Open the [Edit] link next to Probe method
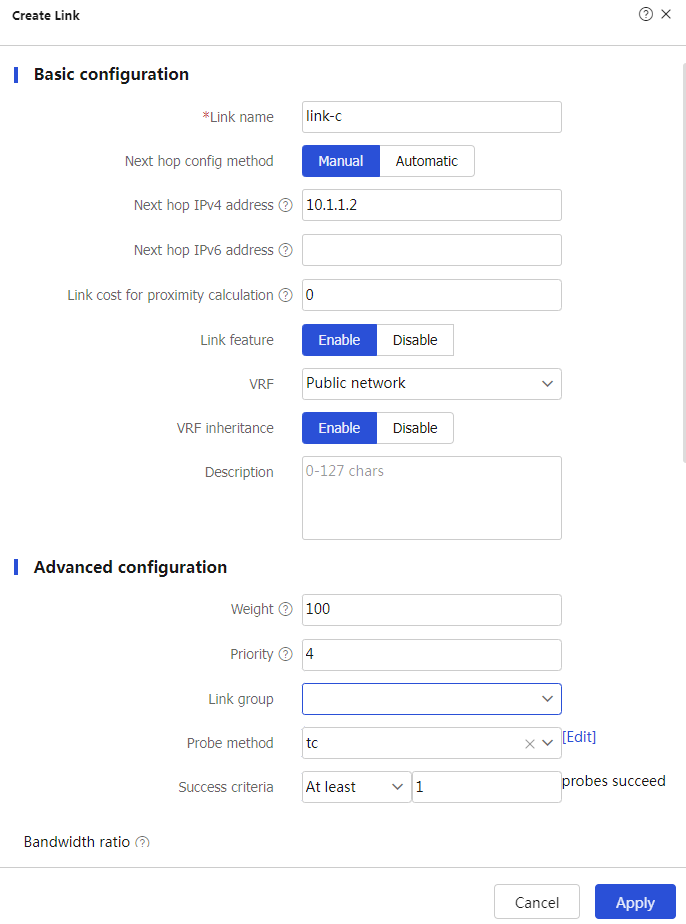This screenshot has height=924, width=686. [x=579, y=737]
